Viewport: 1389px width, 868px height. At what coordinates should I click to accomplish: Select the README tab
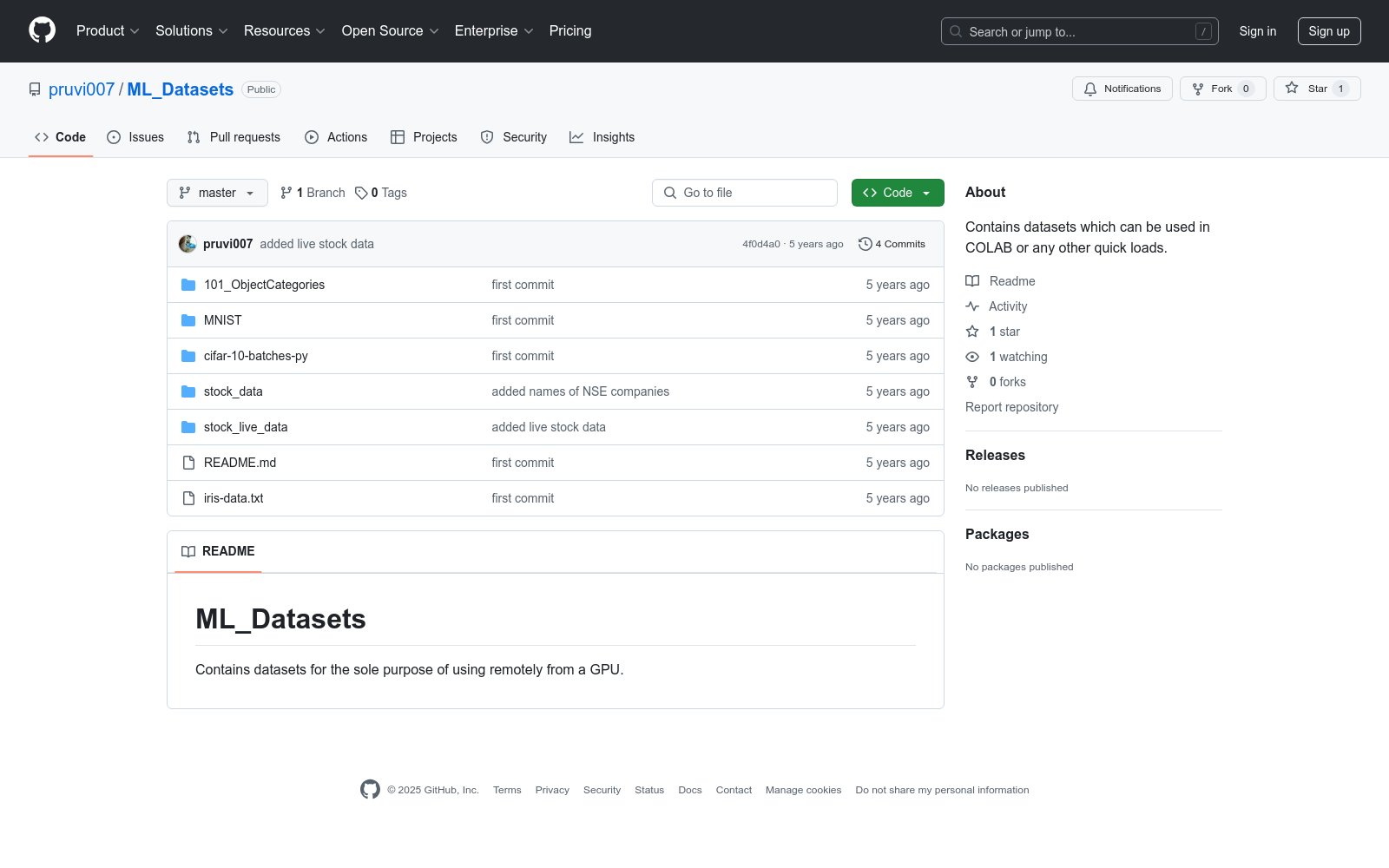point(218,551)
